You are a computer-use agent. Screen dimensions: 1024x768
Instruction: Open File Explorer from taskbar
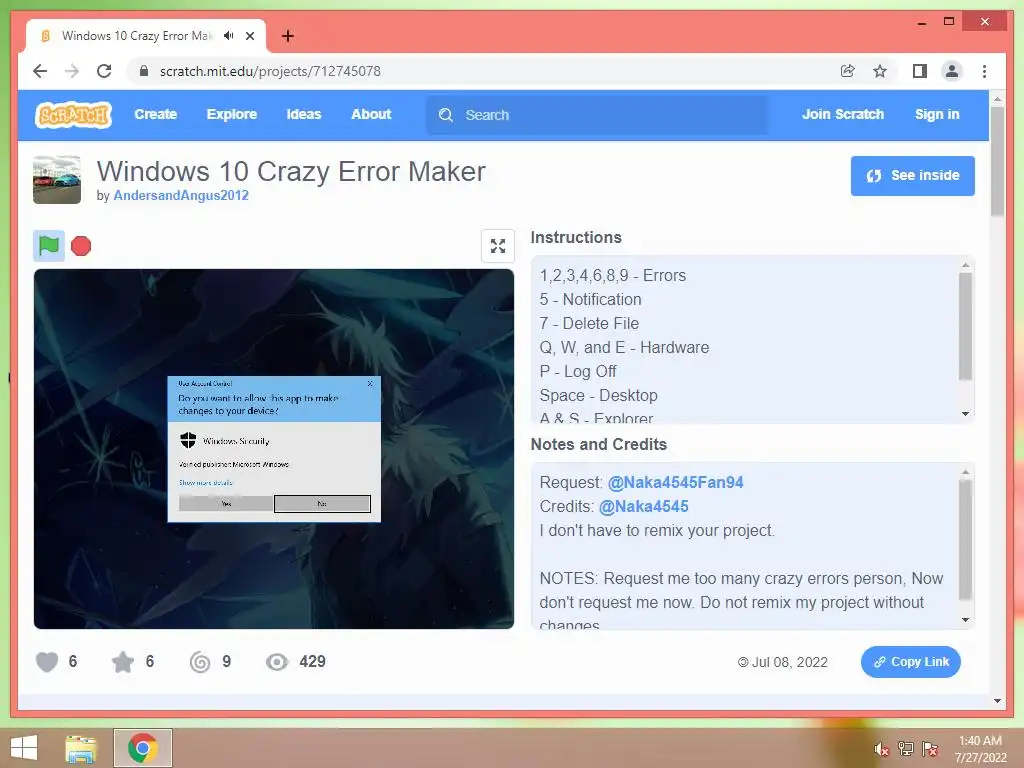[81, 748]
